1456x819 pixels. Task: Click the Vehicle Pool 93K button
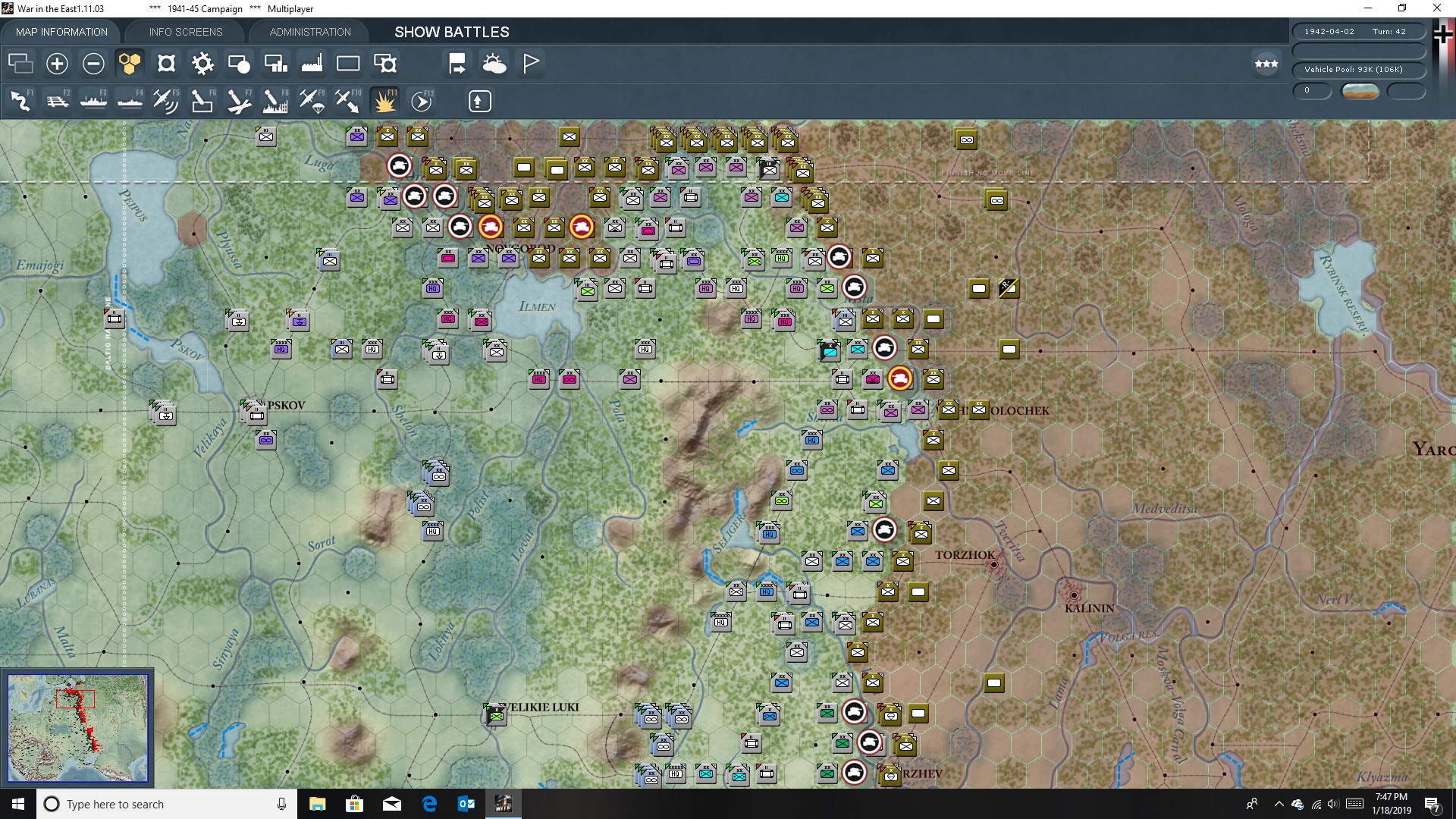click(x=1359, y=69)
